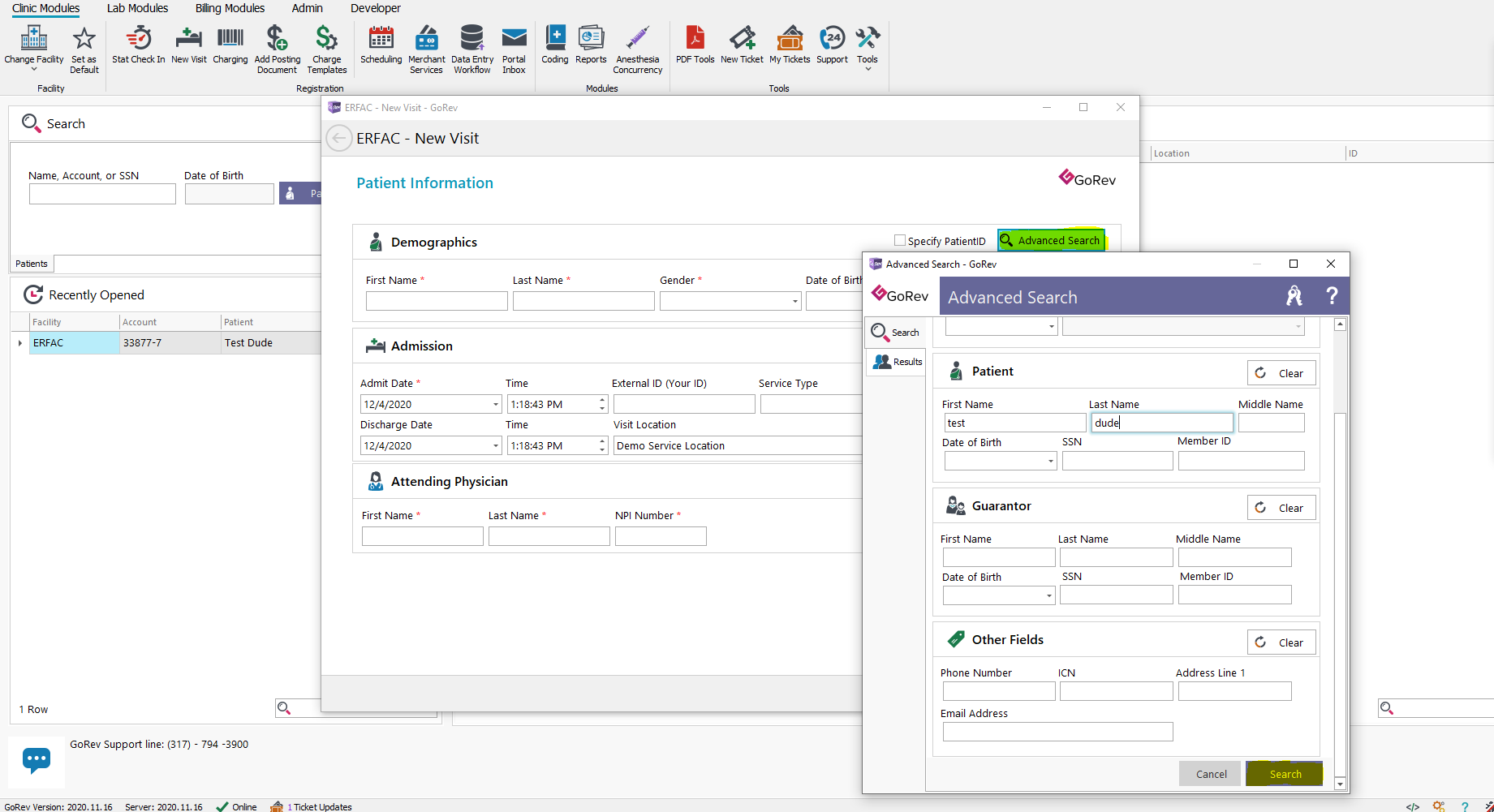This screenshot has width=1494, height=812.
Task: Select the ERFAC facility cell
Action: tap(74, 343)
